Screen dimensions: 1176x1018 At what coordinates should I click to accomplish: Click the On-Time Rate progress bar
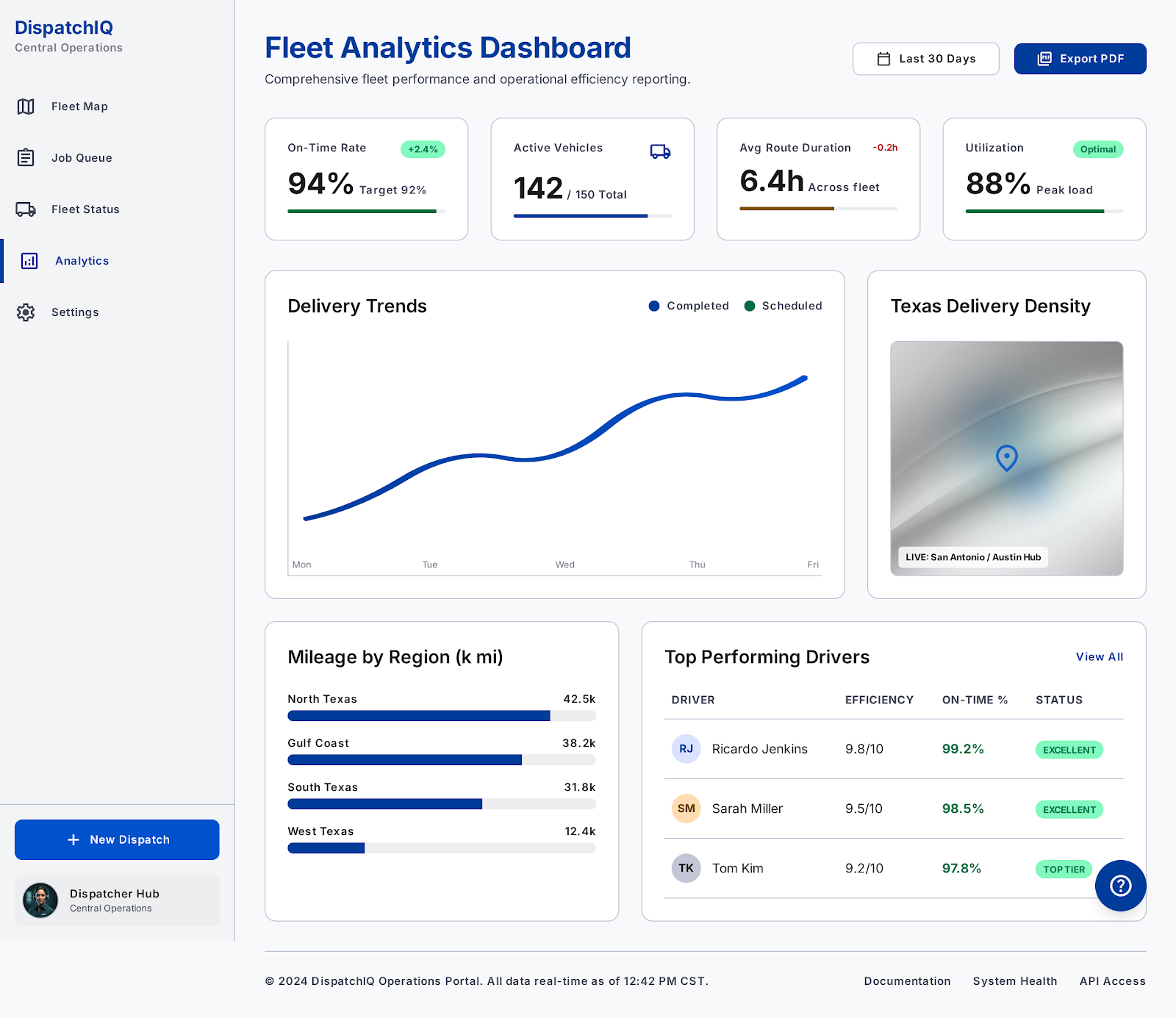[x=367, y=211]
